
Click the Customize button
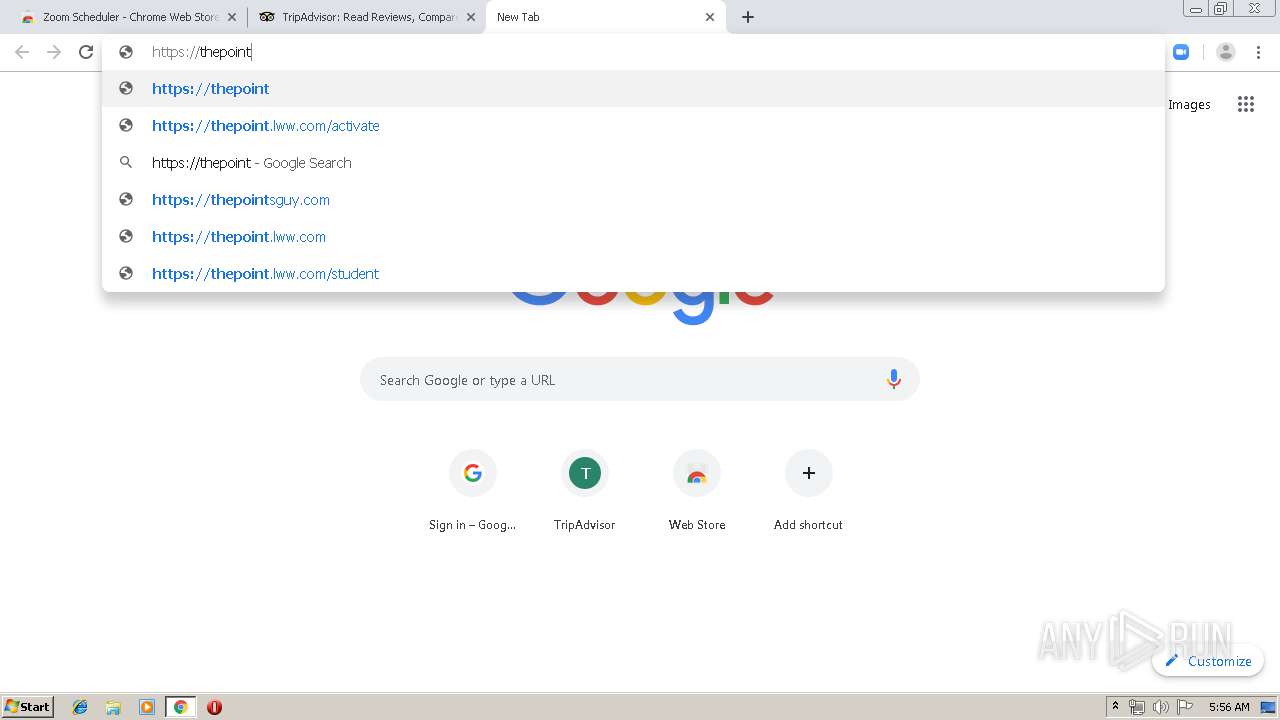click(x=1208, y=661)
